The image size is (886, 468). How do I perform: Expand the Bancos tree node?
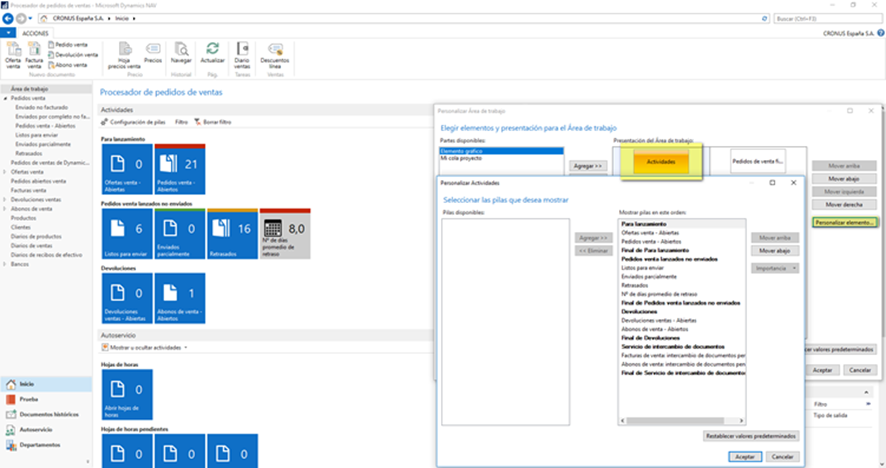click(x=6, y=264)
